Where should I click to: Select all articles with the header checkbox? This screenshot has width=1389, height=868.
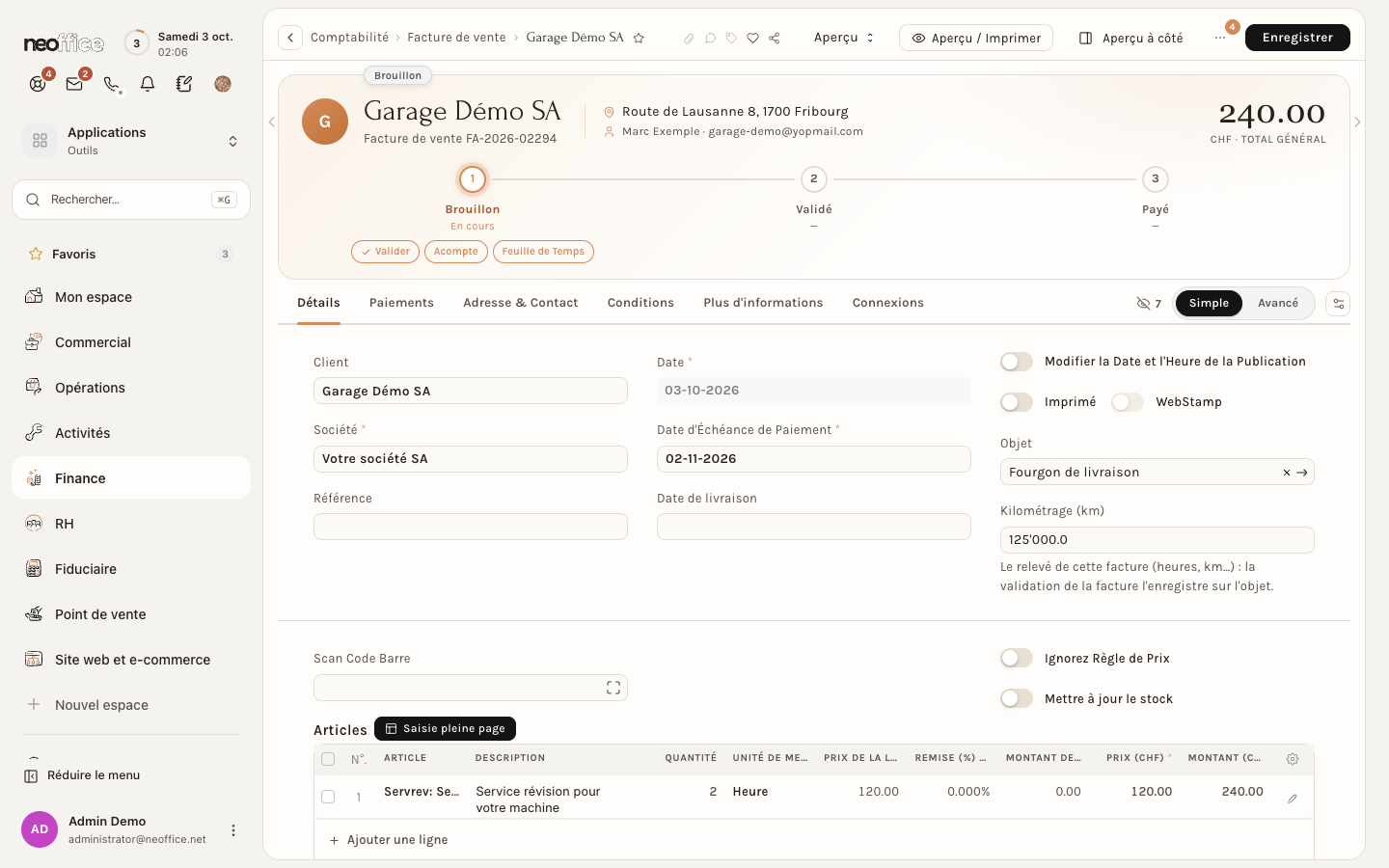coord(328,759)
